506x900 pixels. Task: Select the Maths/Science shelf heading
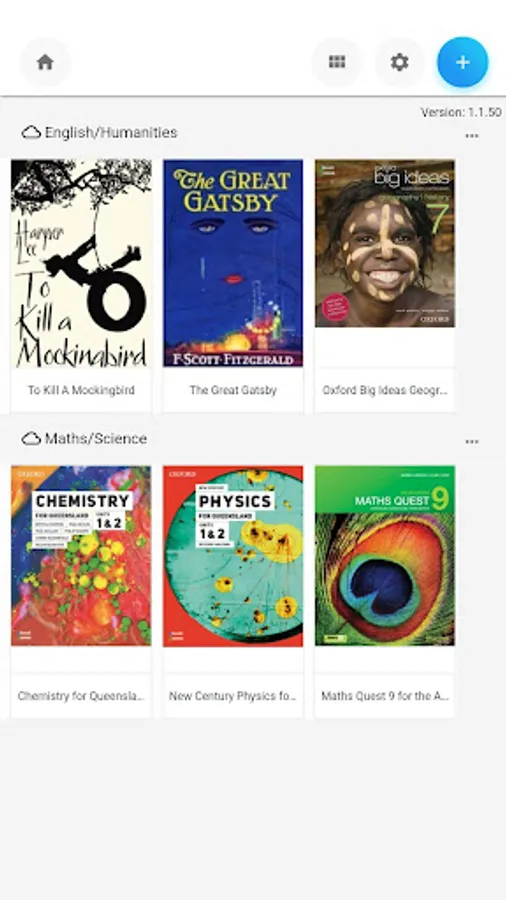coord(96,439)
